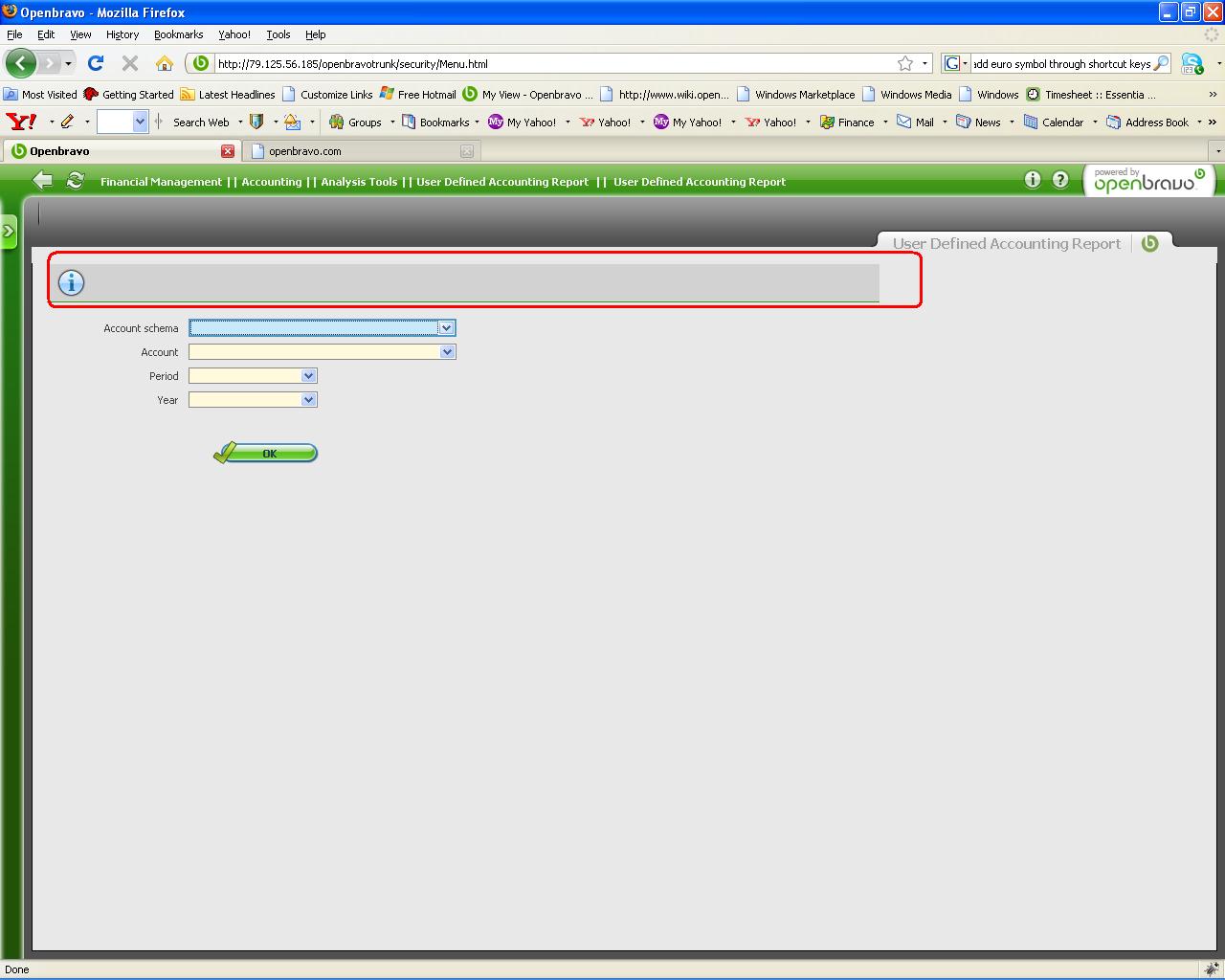
Task: Click the Openbravo back arrow icon
Action: 42,180
